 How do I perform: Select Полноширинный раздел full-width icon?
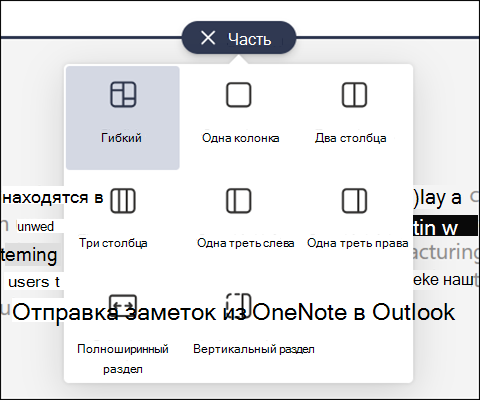click(123, 305)
